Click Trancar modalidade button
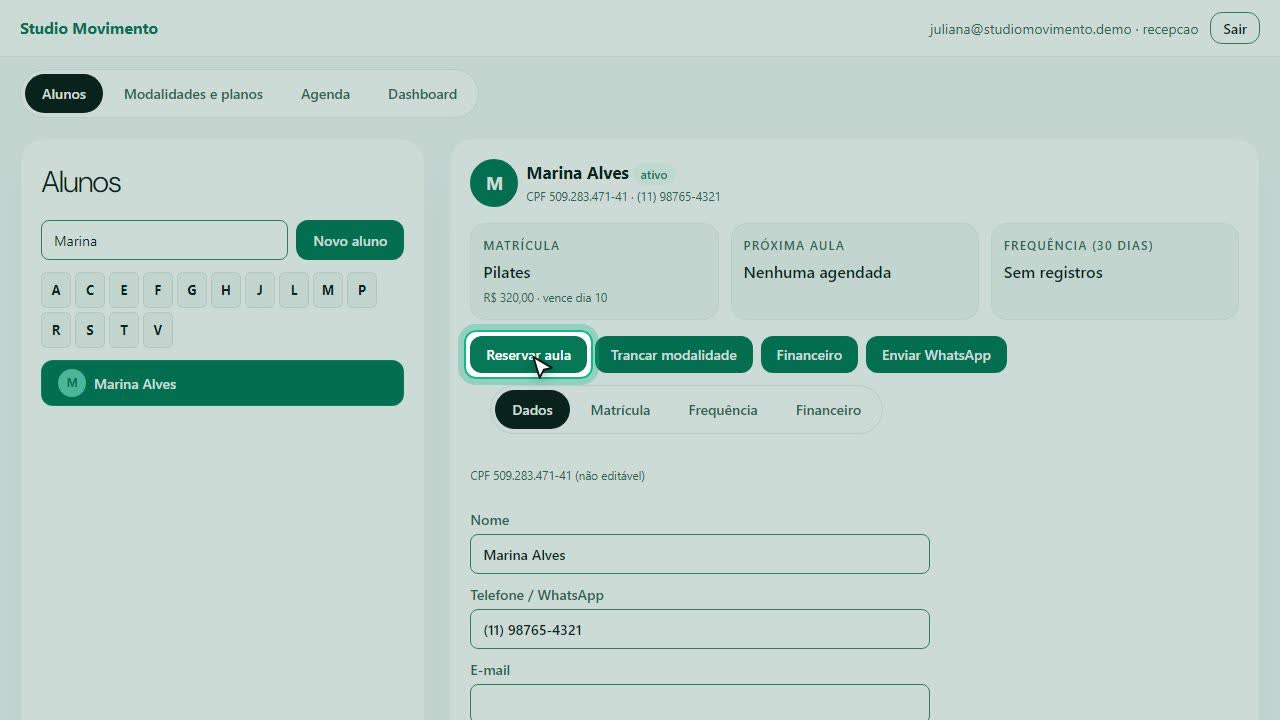Image resolution: width=1280 pixels, height=720 pixels. [x=674, y=355]
